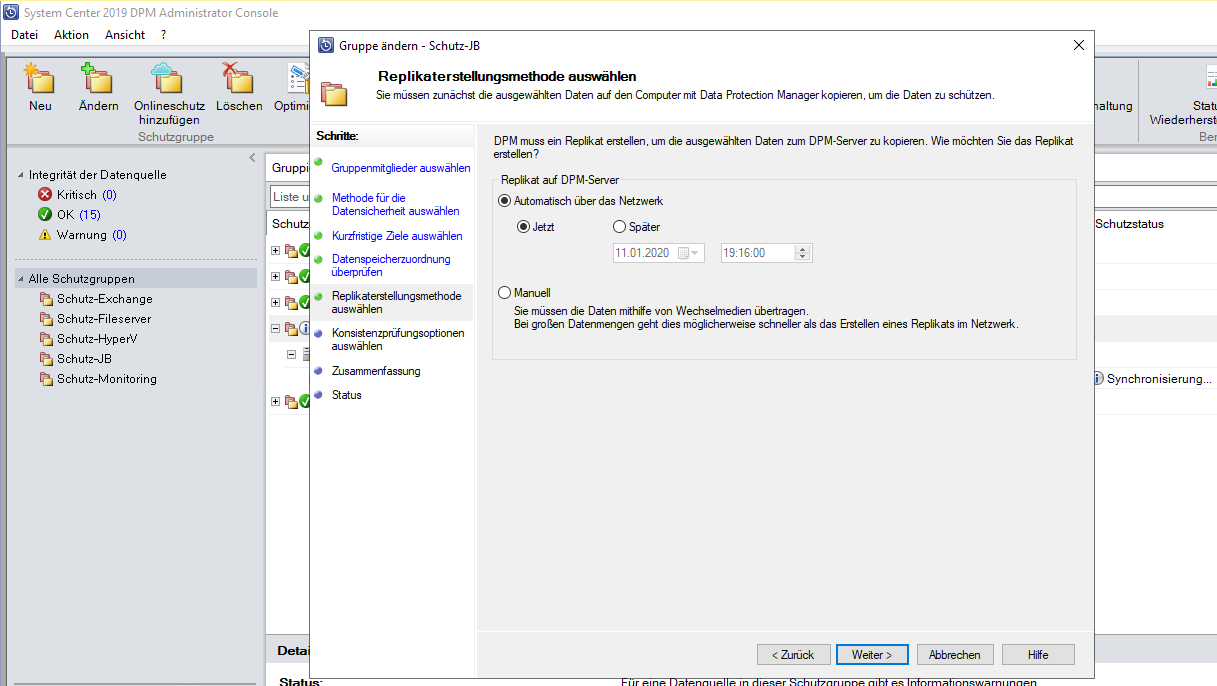1217x686 pixels.
Task: Open the Aktion menu
Action: (71, 35)
